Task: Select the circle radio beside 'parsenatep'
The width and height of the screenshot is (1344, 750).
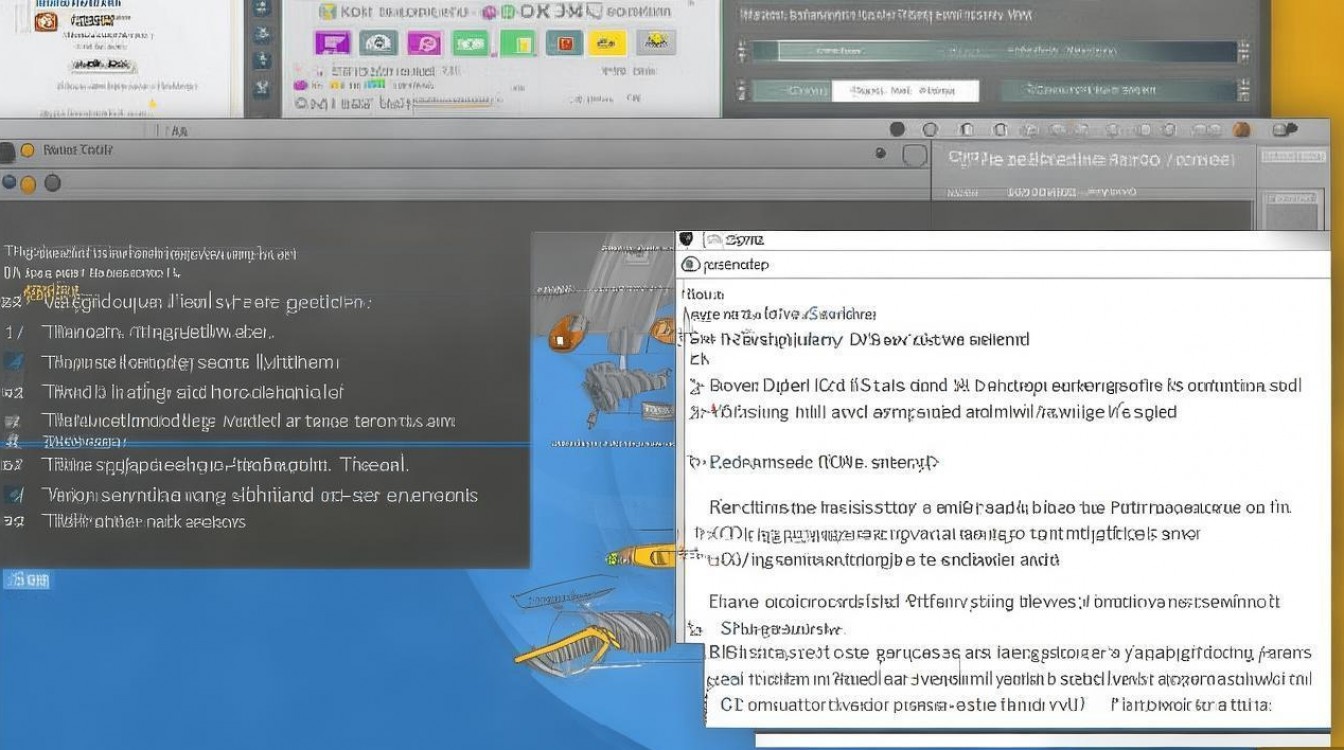Action: (x=690, y=265)
